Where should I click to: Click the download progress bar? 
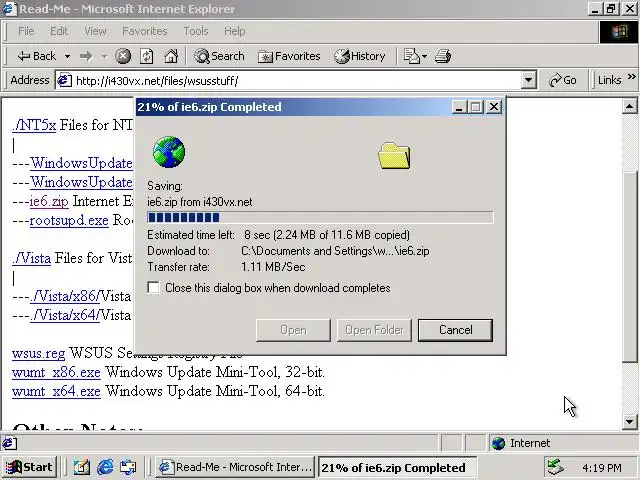tap(320, 217)
